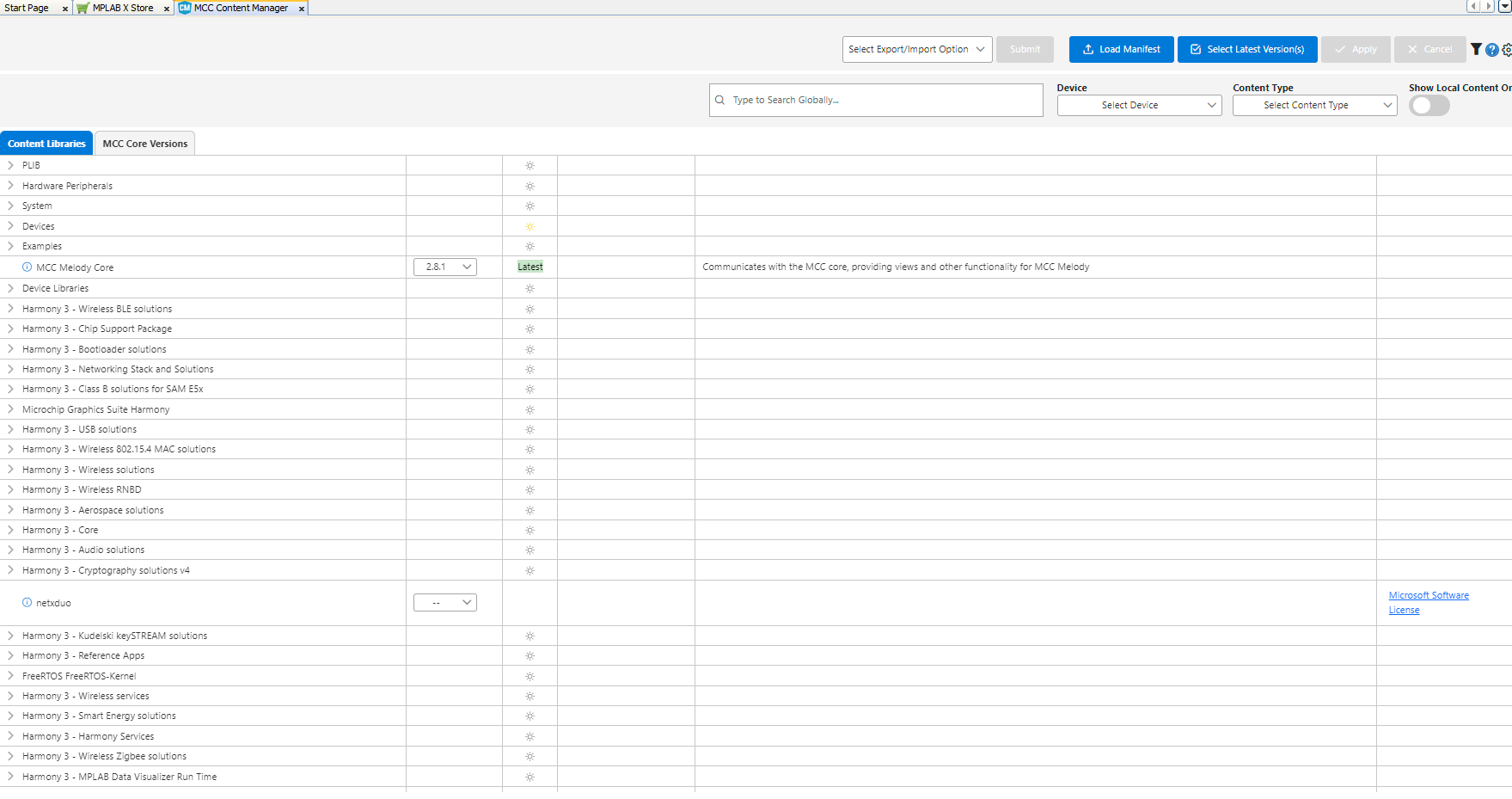The image size is (1512, 799).
Task: Click sun icon for Harmony 3 - Reference Apps
Action: point(530,655)
